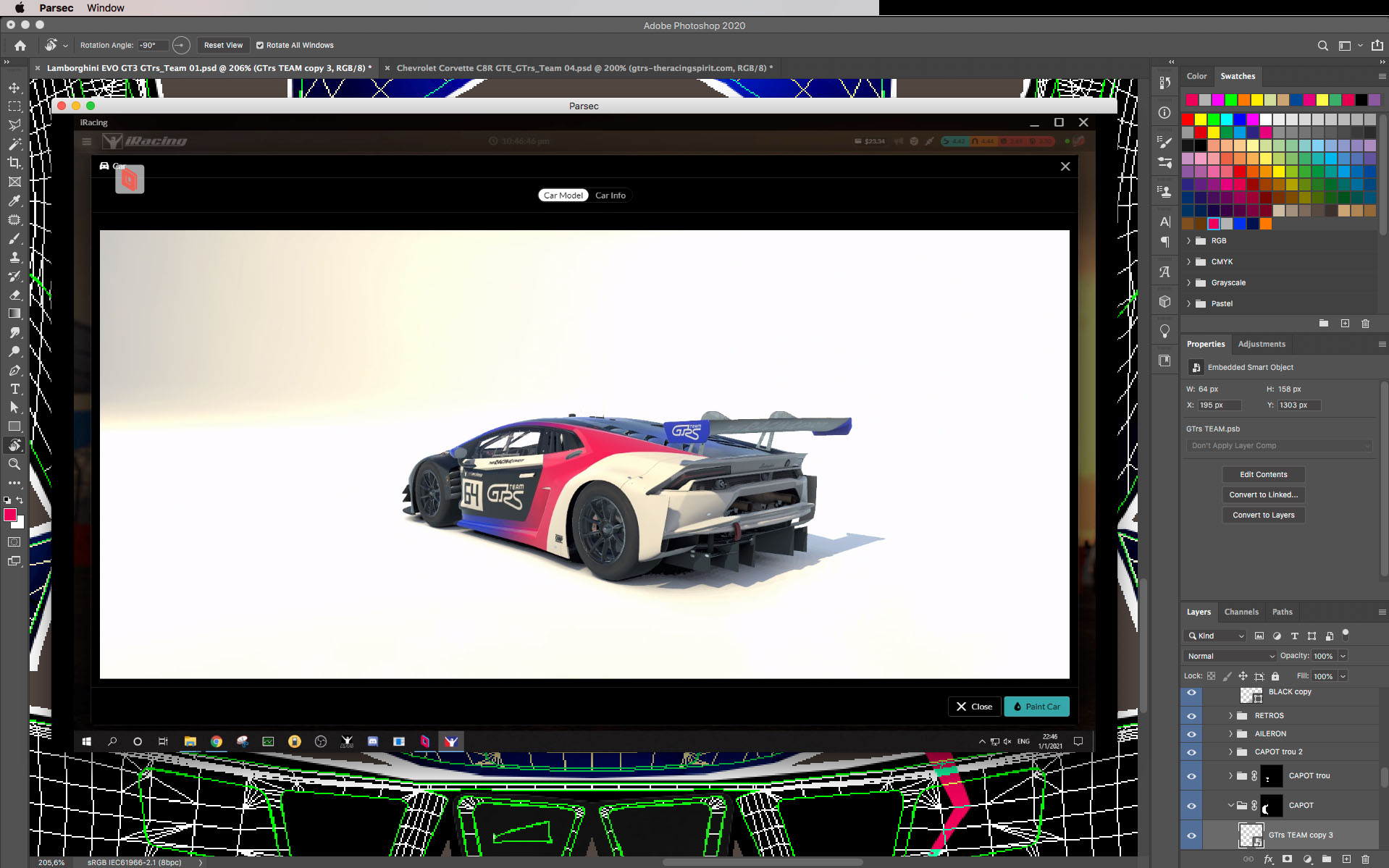Screen dimensions: 1389x868
Task: Open the Chevrolet Corvette C8R document tab
Action: click(x=584, y=68)
